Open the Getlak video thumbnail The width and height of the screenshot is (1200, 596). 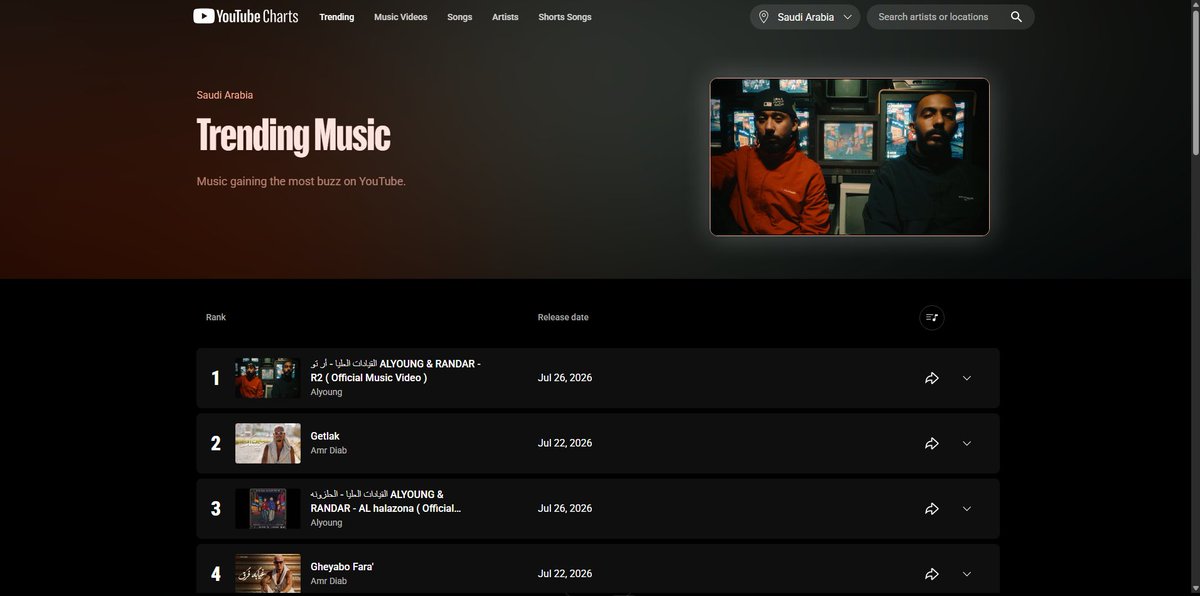click(x=268, y=443)
